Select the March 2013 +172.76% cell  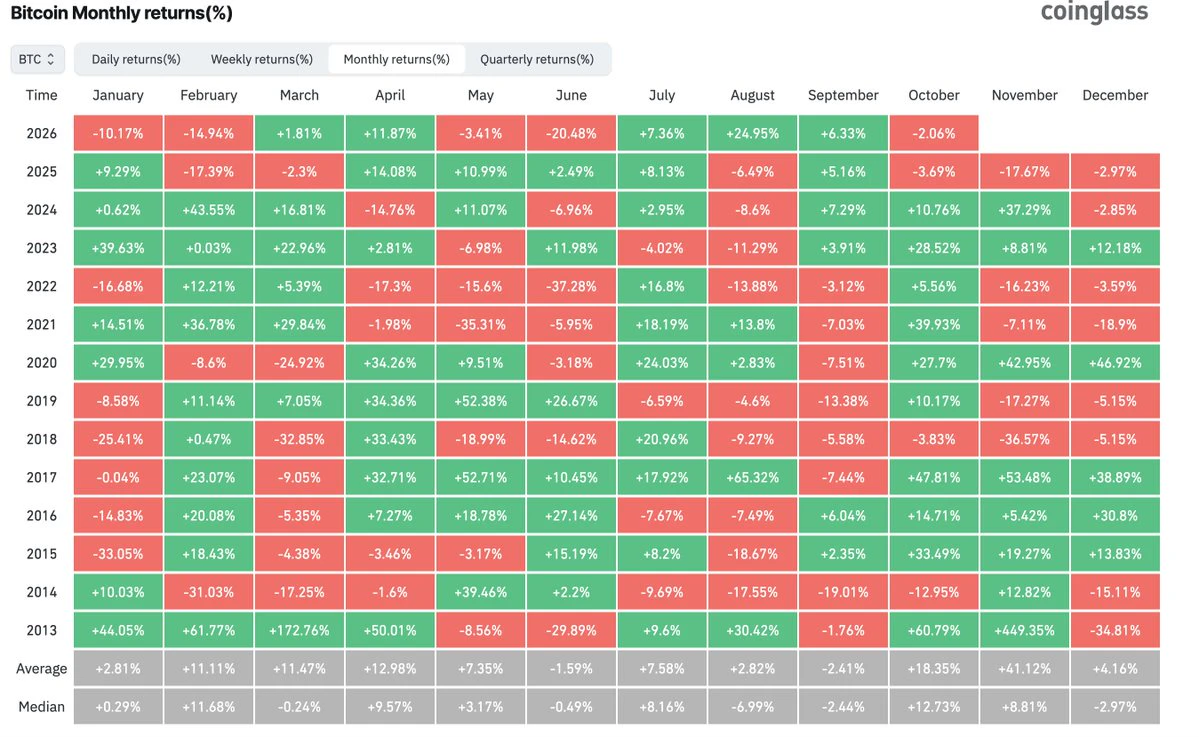pos(299,631)
